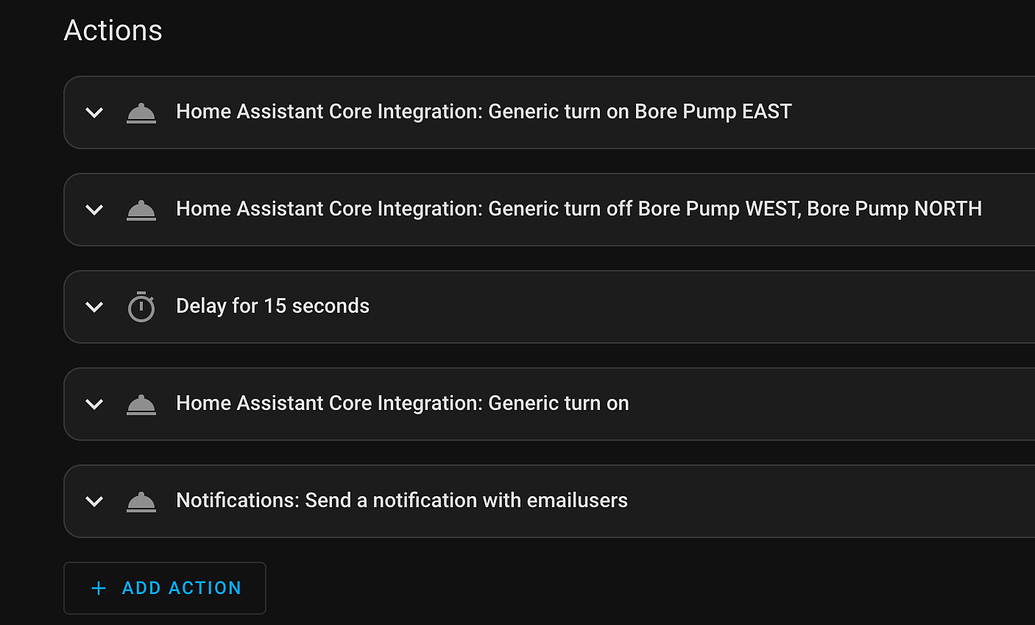Open the fourth Generic turn on action row
This screenshot has height=625, width=1035.
[402, 404]
